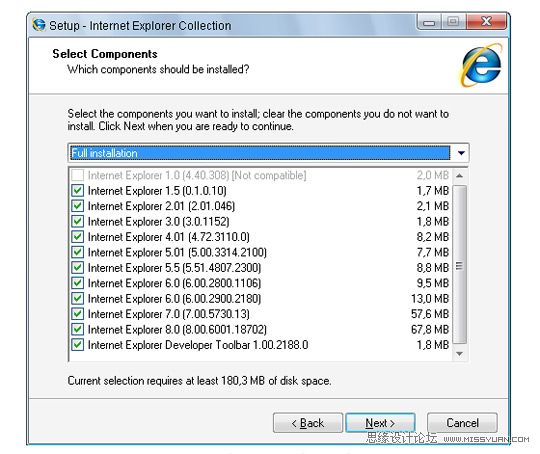Tick the Internet Explorer 1.0 checkbox
The height and width of the screenshot is (454, 540).
[77, 175]
